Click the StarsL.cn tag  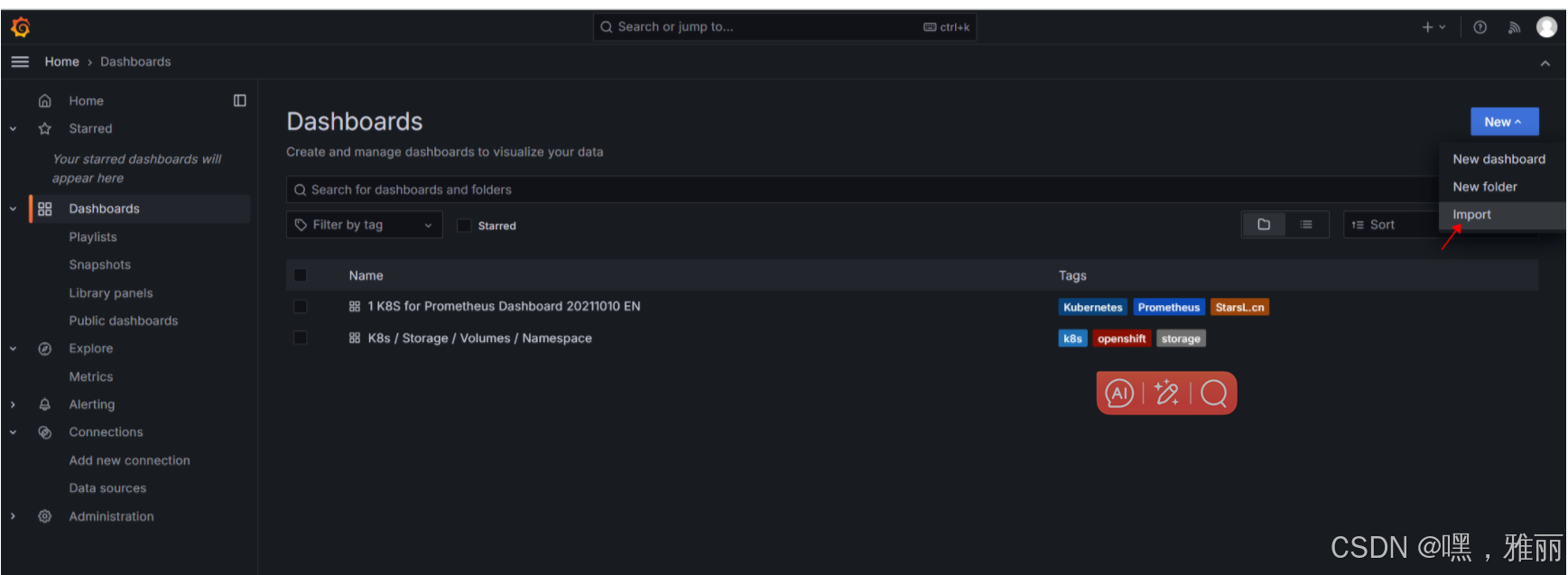click(x=1239, y=308)
